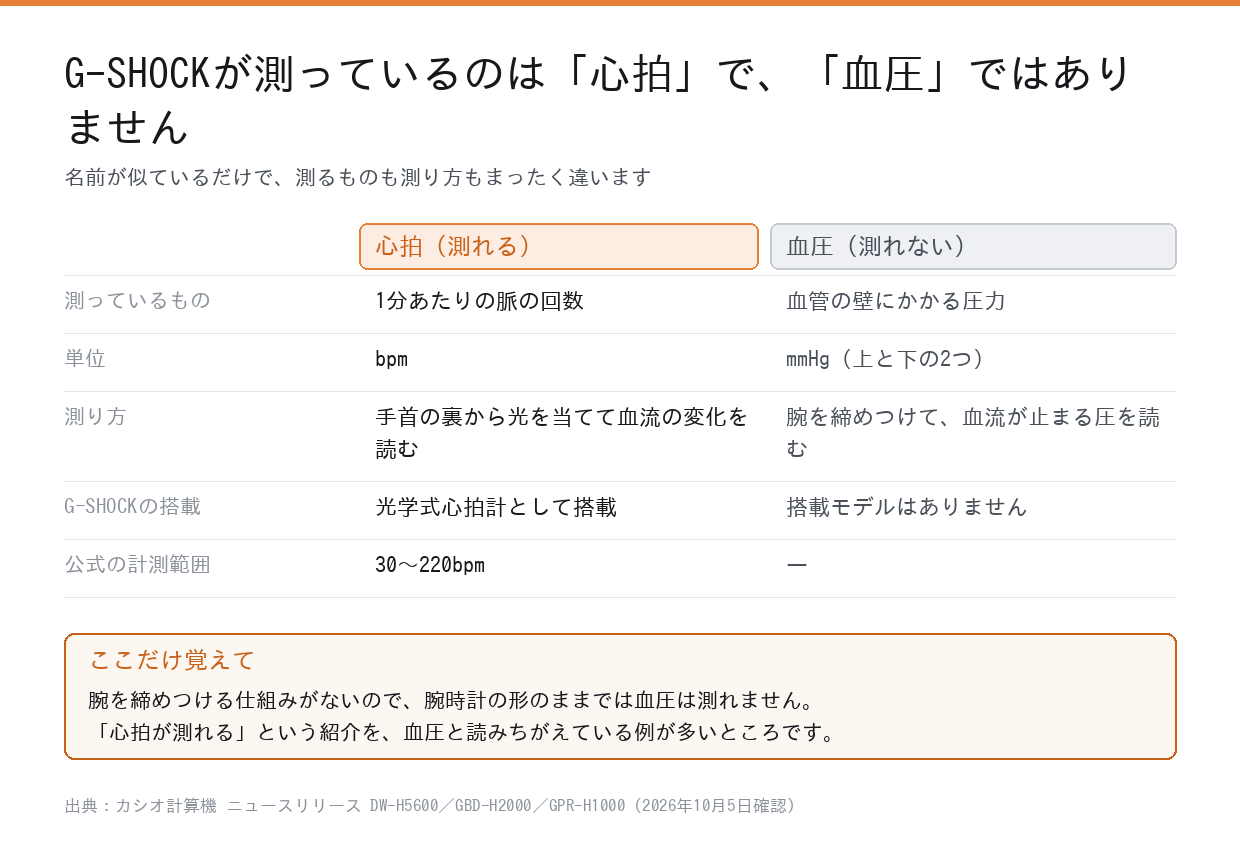The width and height of the screenshot is (1240, 855).
Task: Select the bpm unit cell
Action: tap(392, 359)
